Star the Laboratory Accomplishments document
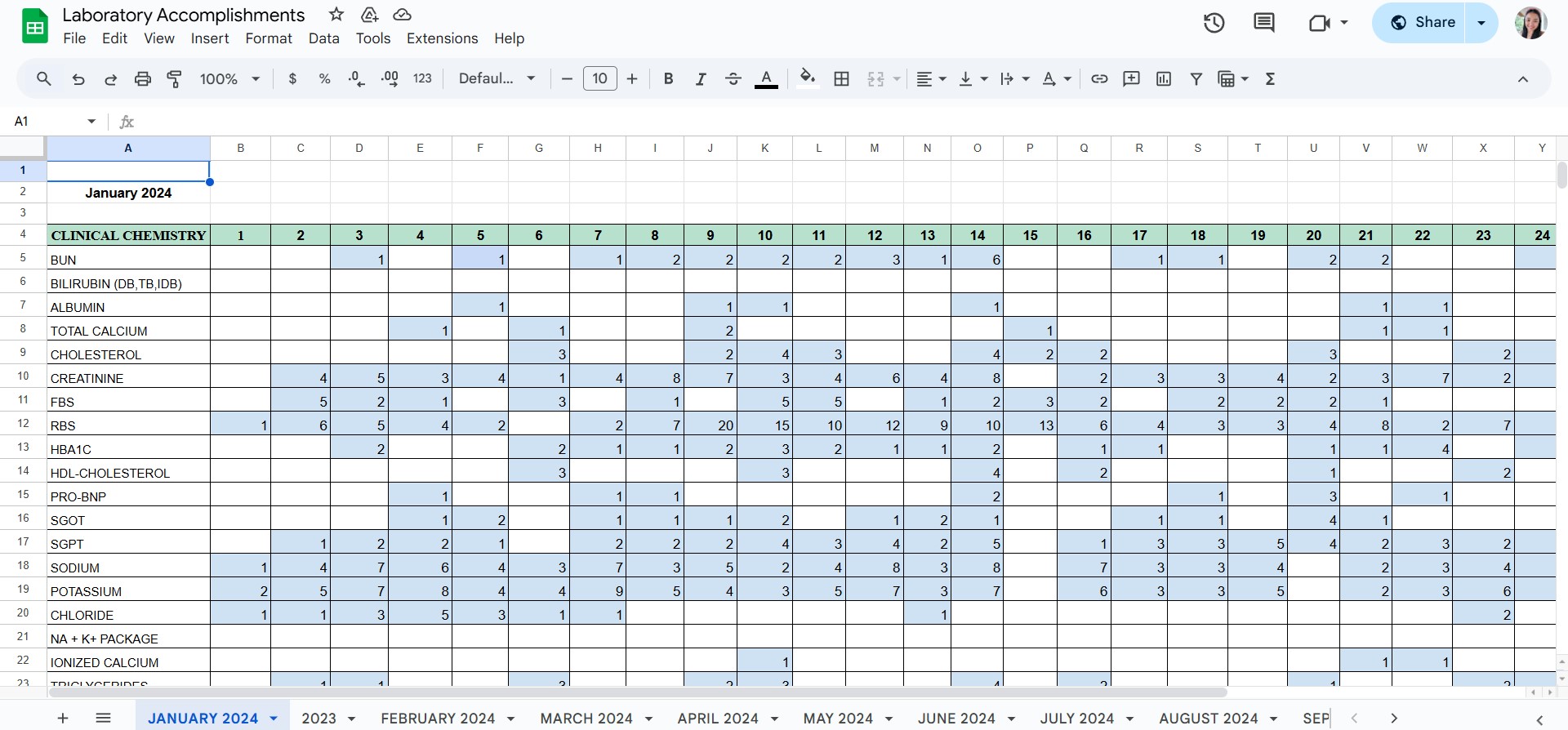 [336, 15]
